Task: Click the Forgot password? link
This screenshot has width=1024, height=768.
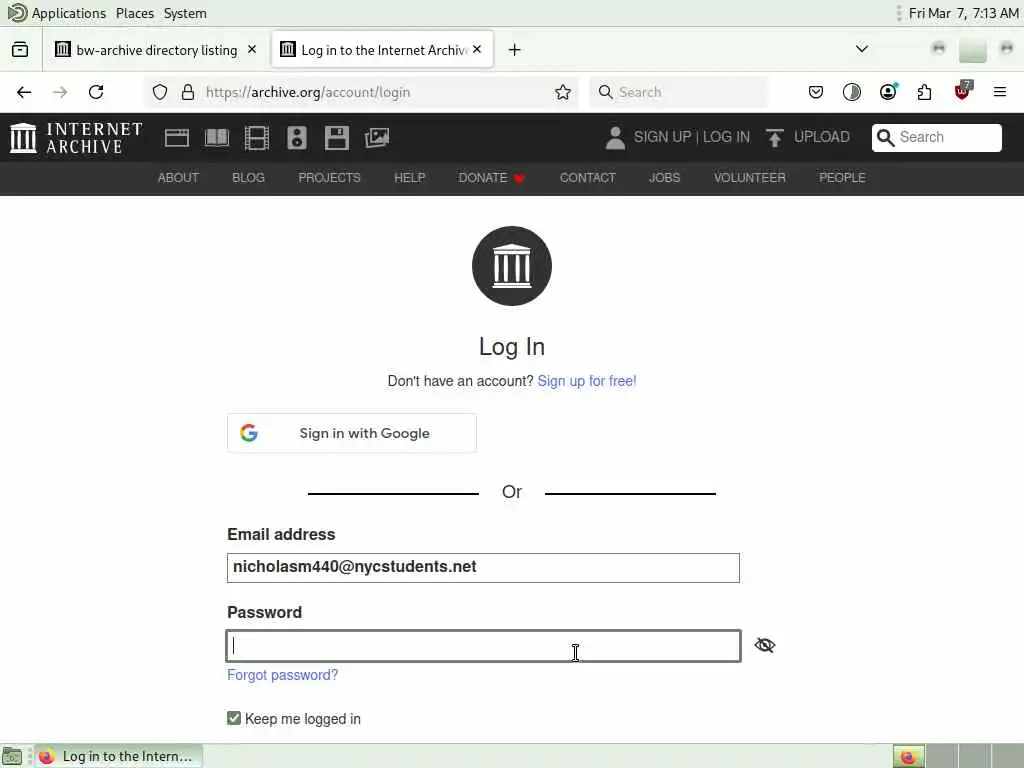Action: (x=282, y=675)
